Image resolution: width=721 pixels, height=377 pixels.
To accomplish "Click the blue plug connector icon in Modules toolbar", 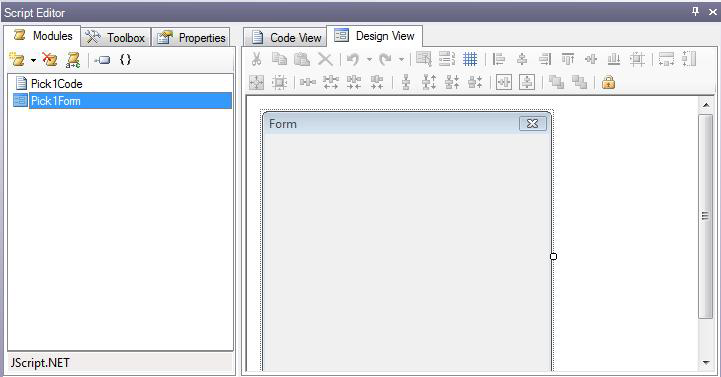I will pyautogui.click(x=102, y=60).
